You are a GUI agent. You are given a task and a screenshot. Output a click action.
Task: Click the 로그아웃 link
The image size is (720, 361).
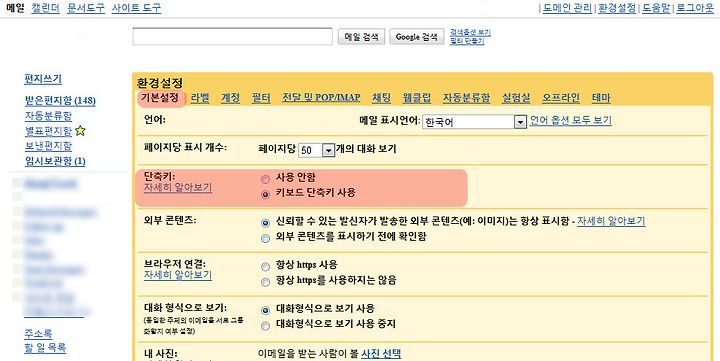[695, 8]
